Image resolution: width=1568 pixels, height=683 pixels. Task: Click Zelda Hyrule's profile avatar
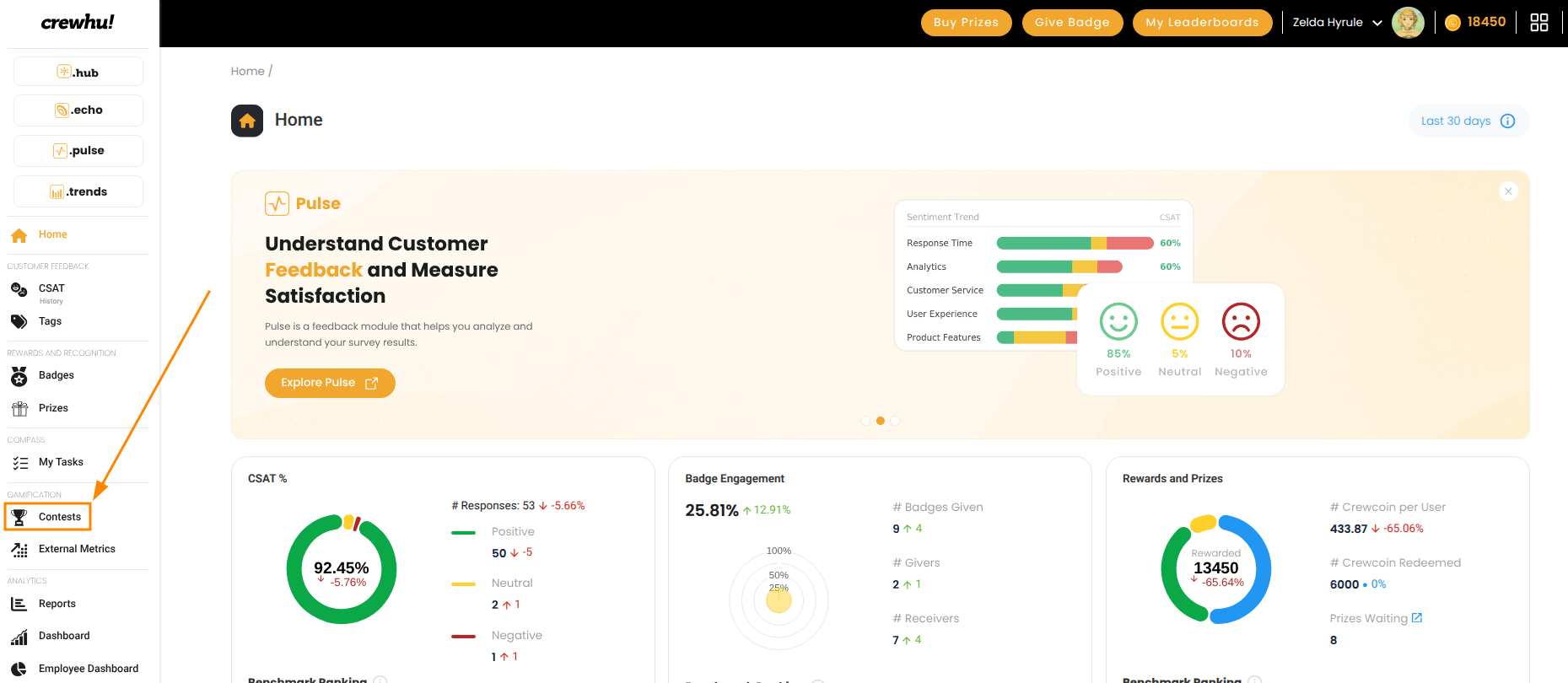coord(1408,23)
